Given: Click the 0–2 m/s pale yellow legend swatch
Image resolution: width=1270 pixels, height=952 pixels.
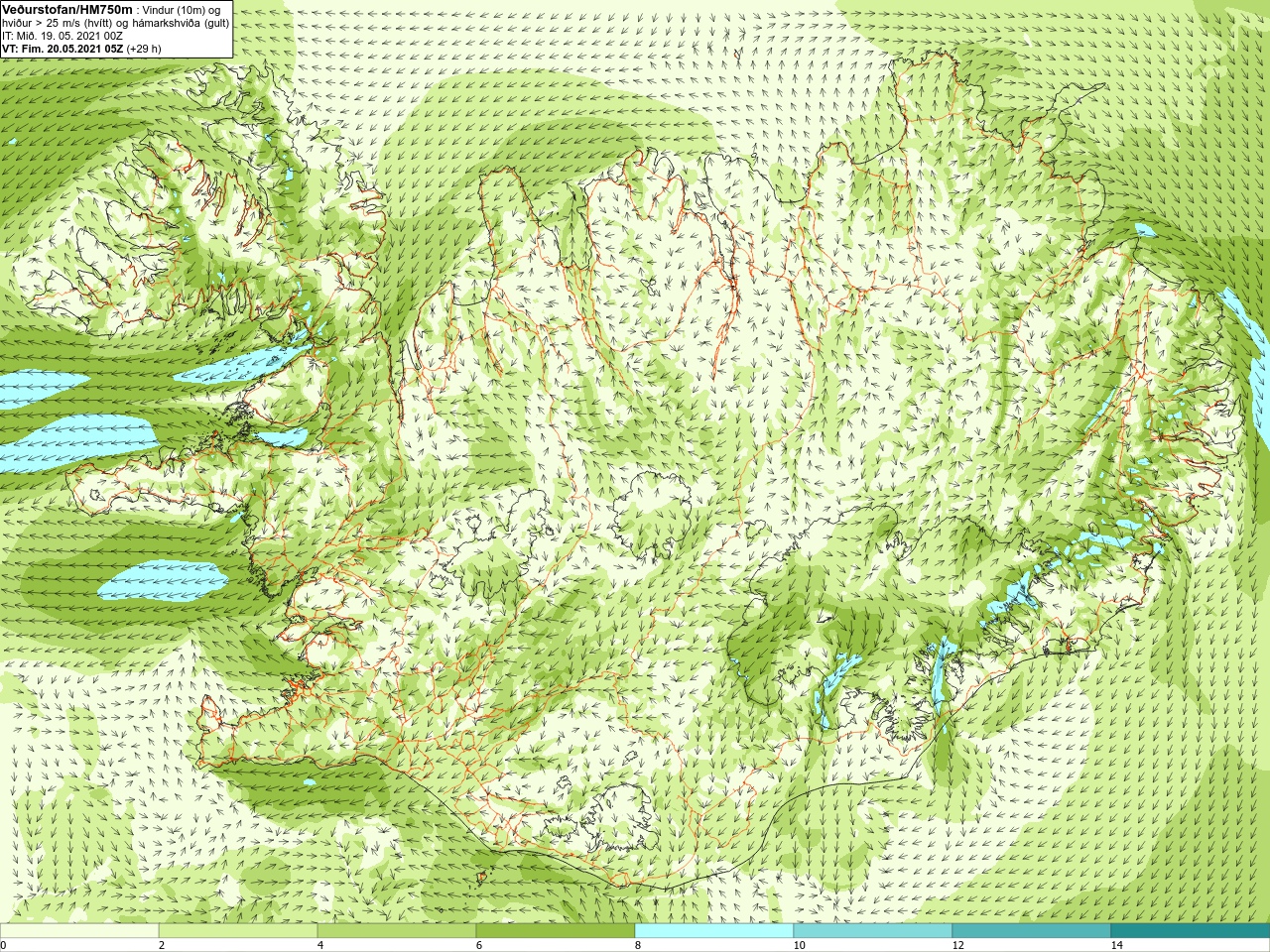Looking at the screenshot, I should click(x=79, y=931).
